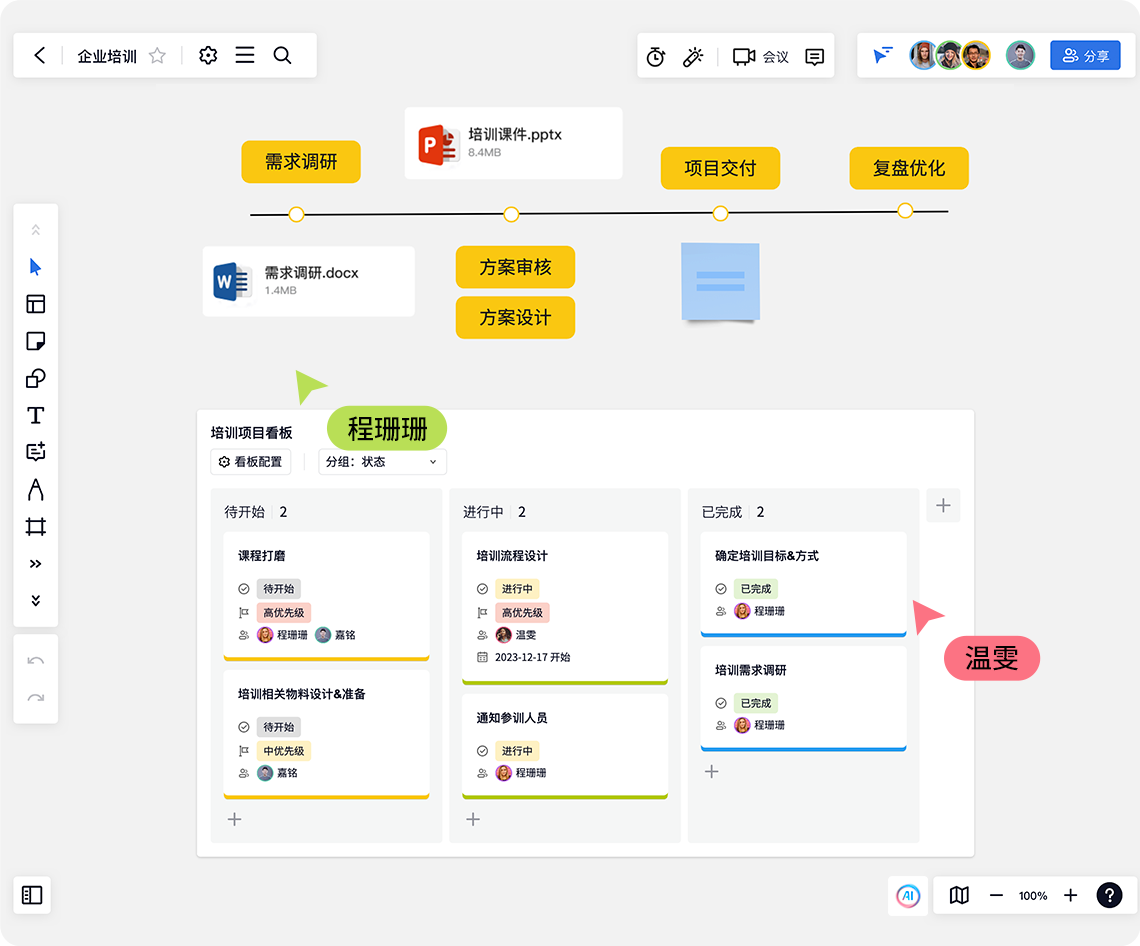
Task: Open board settings gear icon
Action: tap(208, 55)
